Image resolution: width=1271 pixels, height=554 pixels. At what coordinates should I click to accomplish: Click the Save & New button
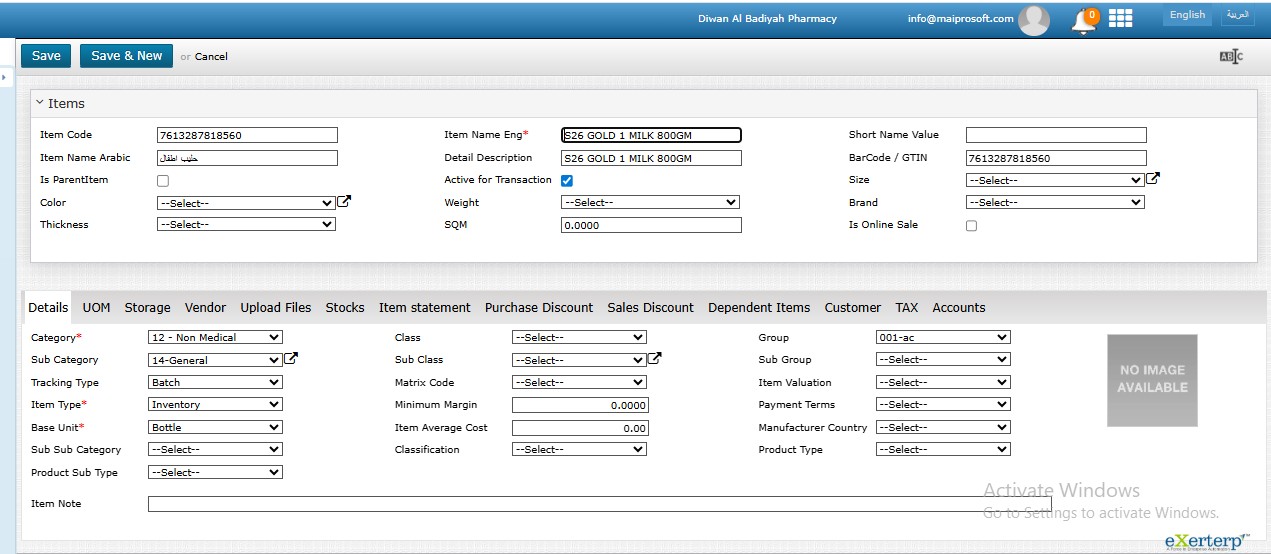tap(126, 56)
